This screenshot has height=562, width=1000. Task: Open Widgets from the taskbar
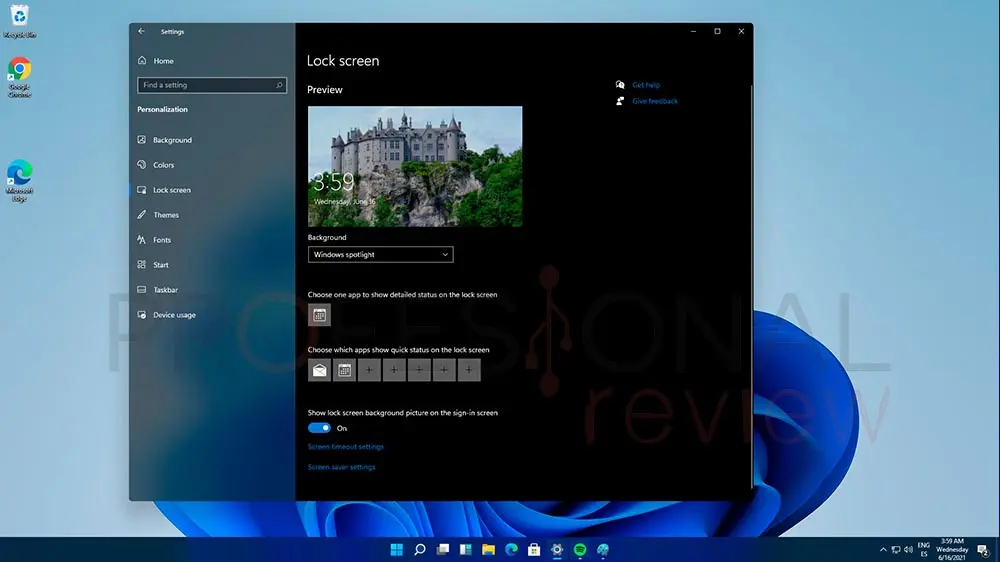[466, 549]
